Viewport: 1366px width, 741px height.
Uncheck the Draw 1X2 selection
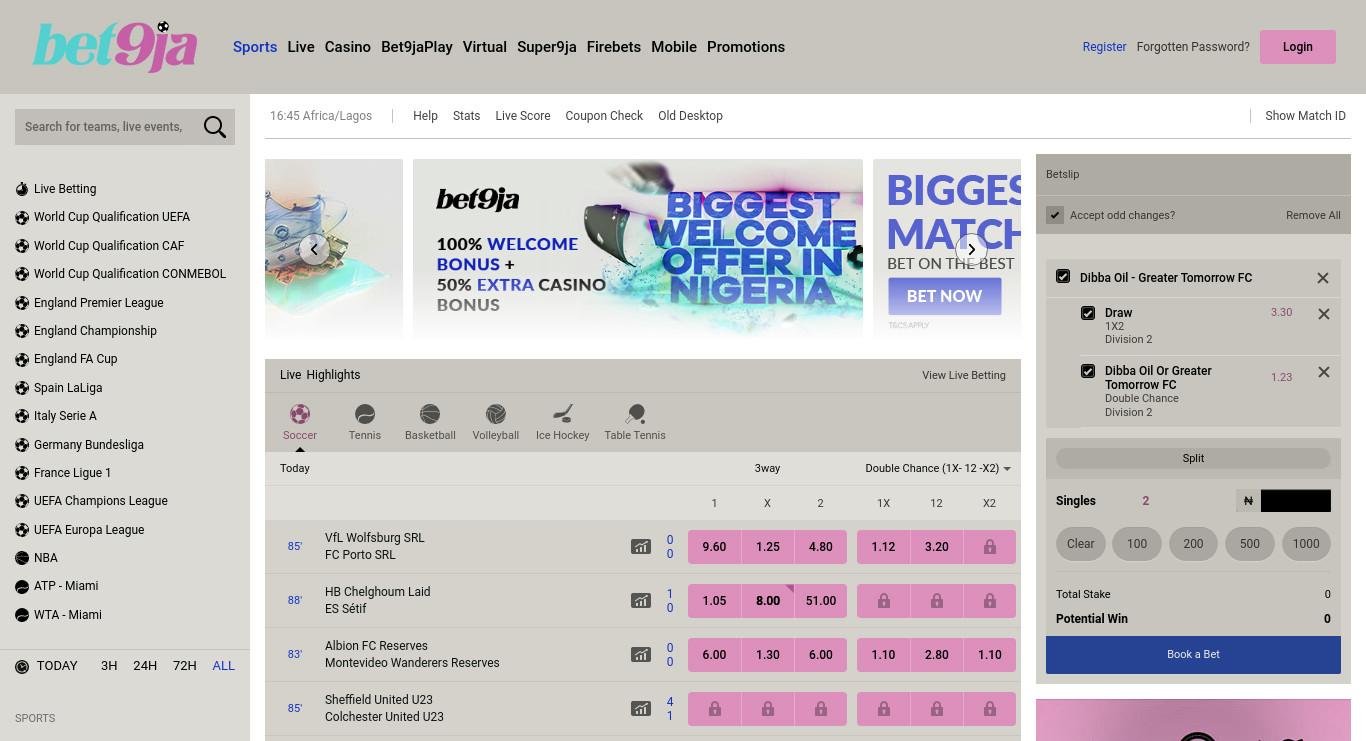click(x=1088, y=313)
